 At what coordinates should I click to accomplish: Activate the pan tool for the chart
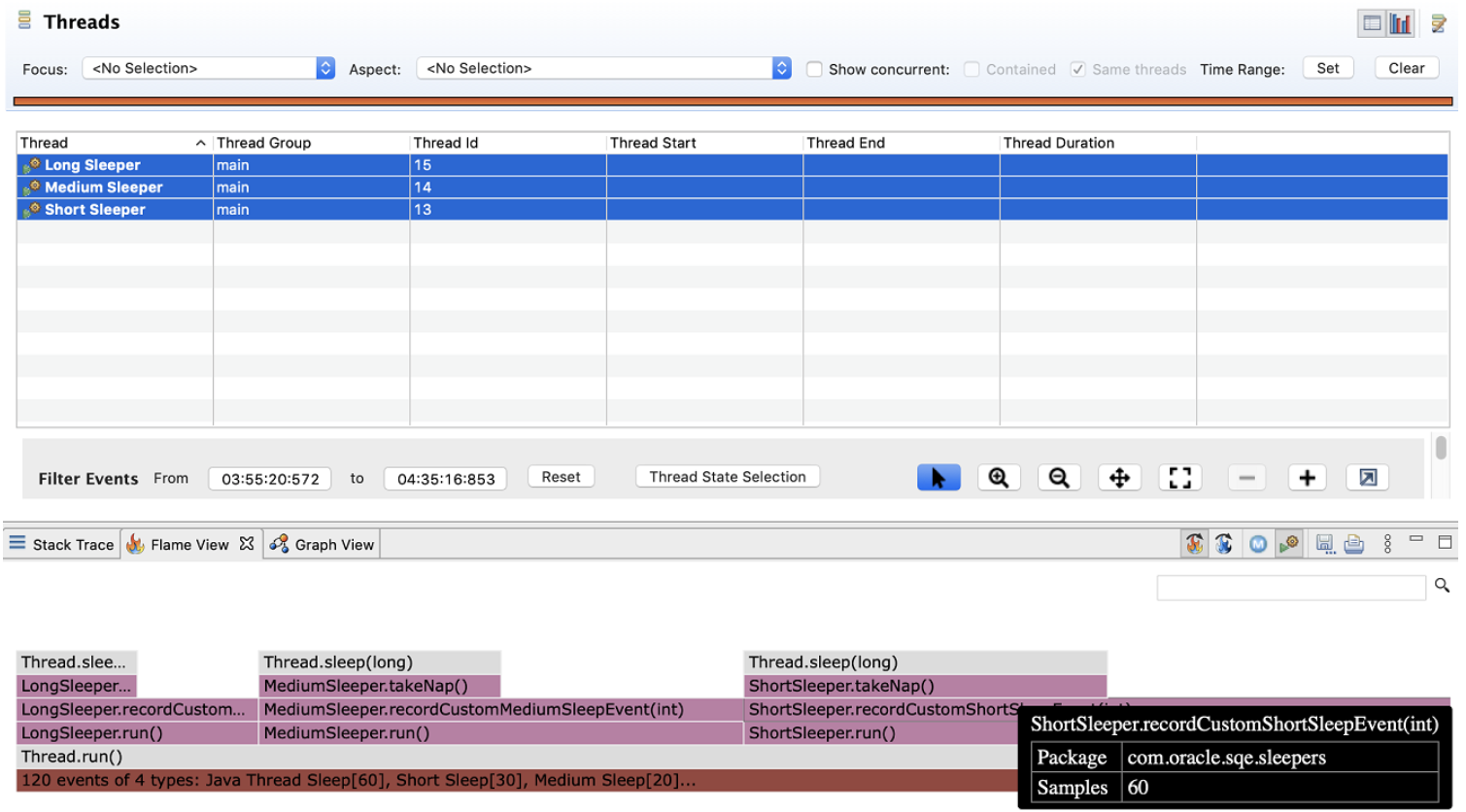click(1119, 477)
